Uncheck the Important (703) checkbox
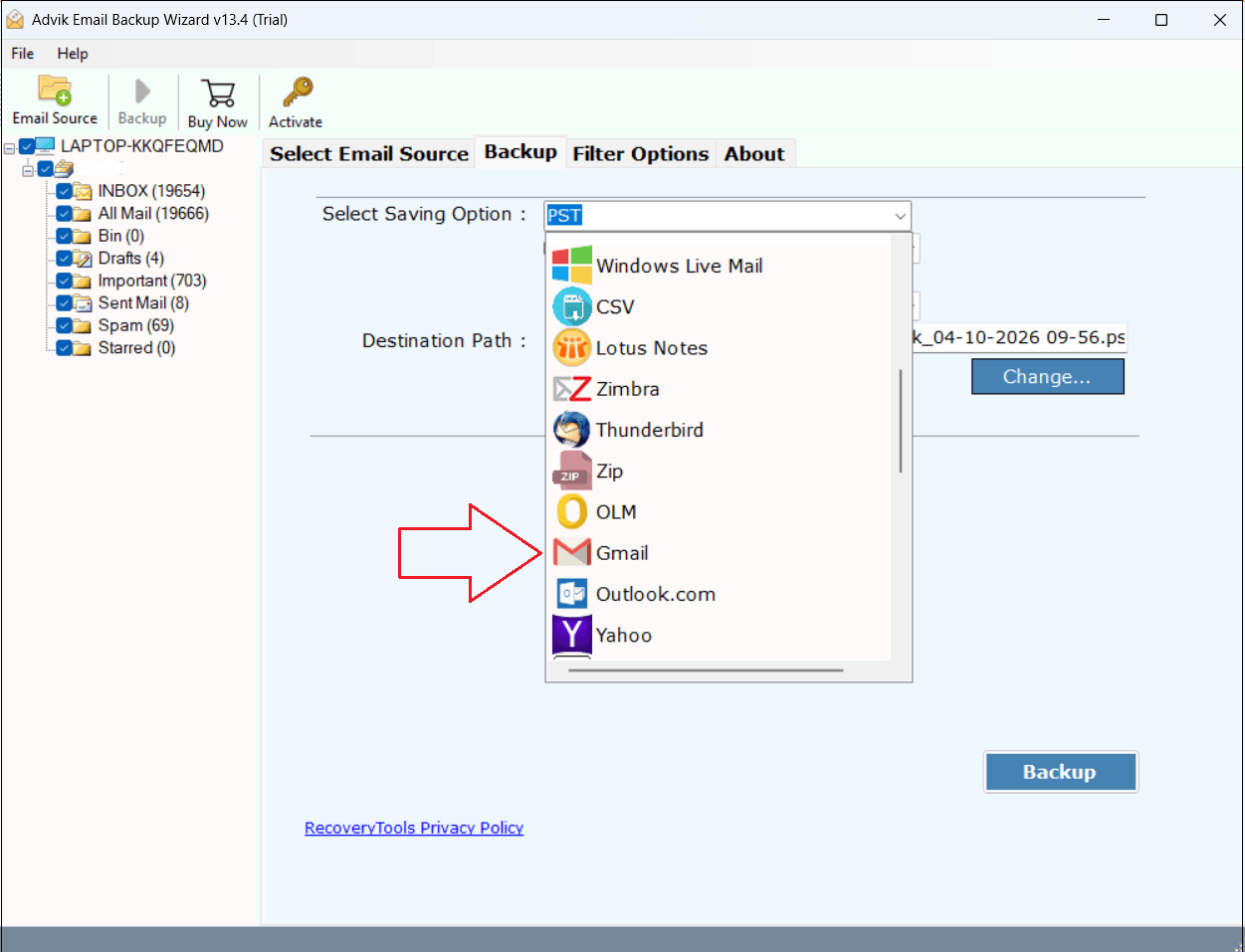1245x952 pixels. (x=64, y=281)
